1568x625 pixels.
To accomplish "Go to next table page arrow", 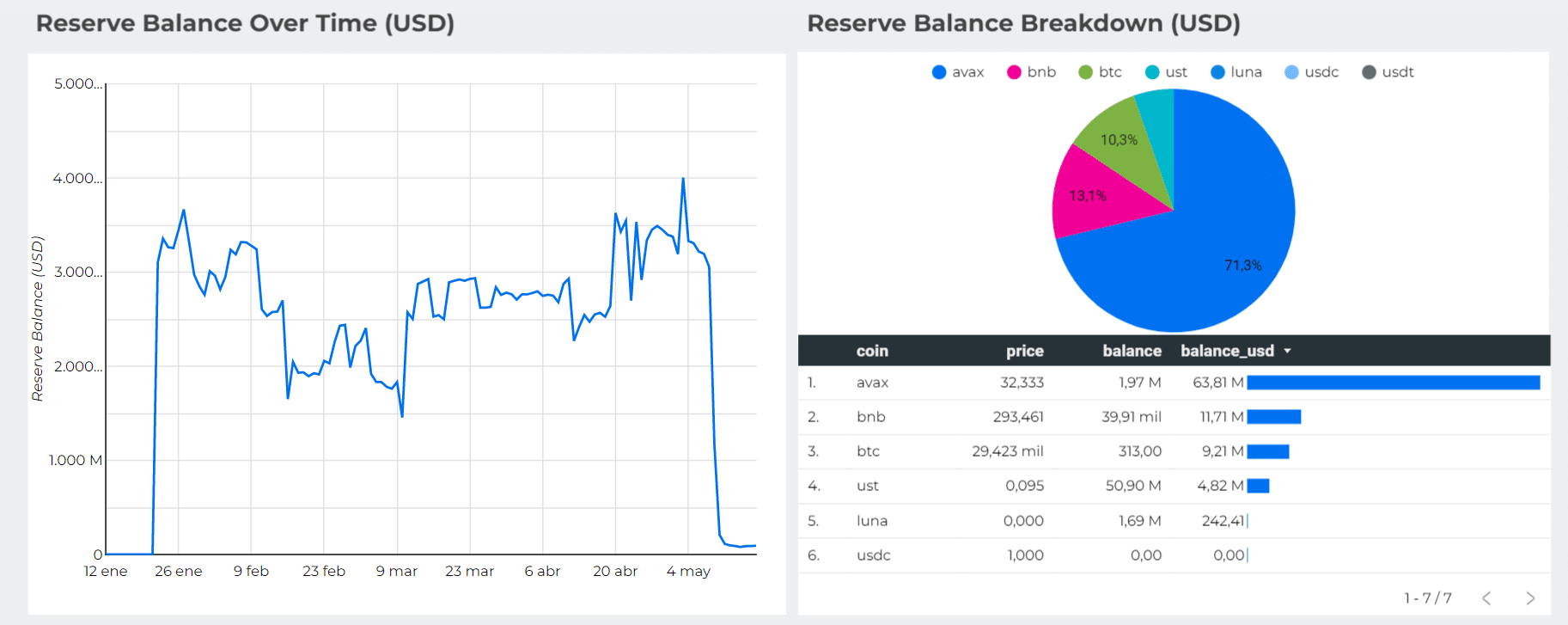I will click(x=1530, y=598).
